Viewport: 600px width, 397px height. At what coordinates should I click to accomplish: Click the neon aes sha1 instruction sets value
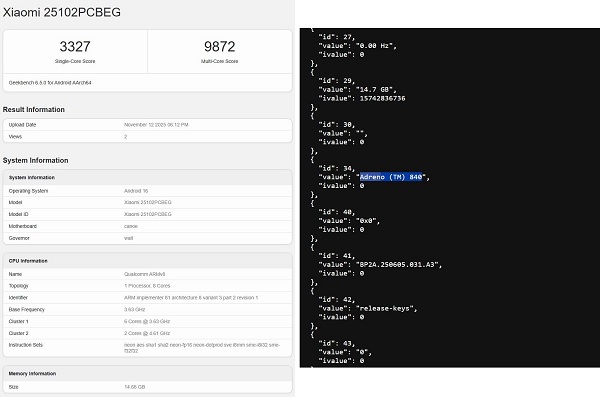(x=202, y=348)
